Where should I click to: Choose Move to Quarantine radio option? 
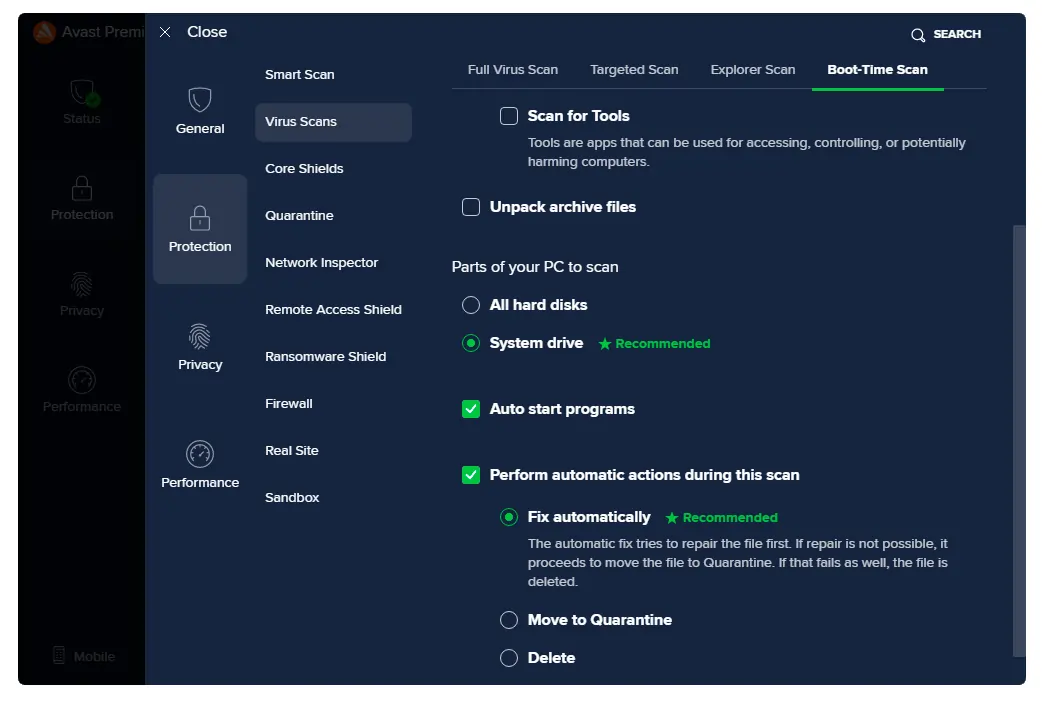[509, 620]
